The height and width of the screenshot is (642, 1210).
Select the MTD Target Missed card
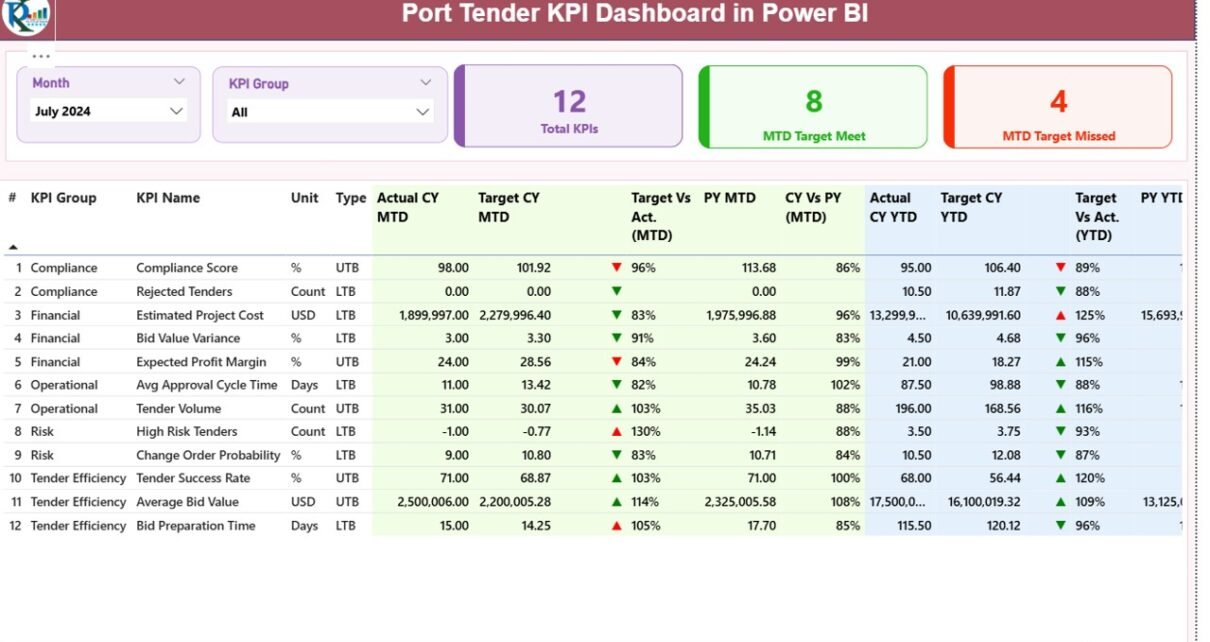(x=1058, y=107)
